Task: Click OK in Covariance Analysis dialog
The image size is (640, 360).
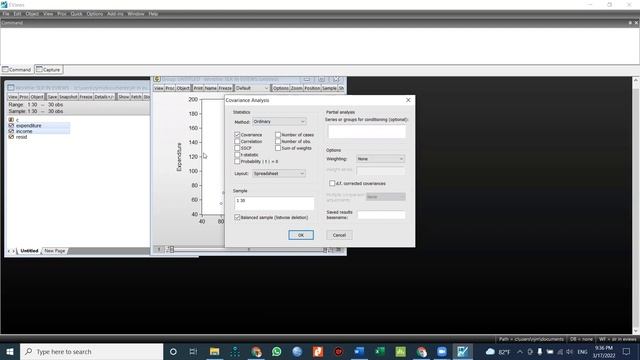Action: click(x=301, y=235)
